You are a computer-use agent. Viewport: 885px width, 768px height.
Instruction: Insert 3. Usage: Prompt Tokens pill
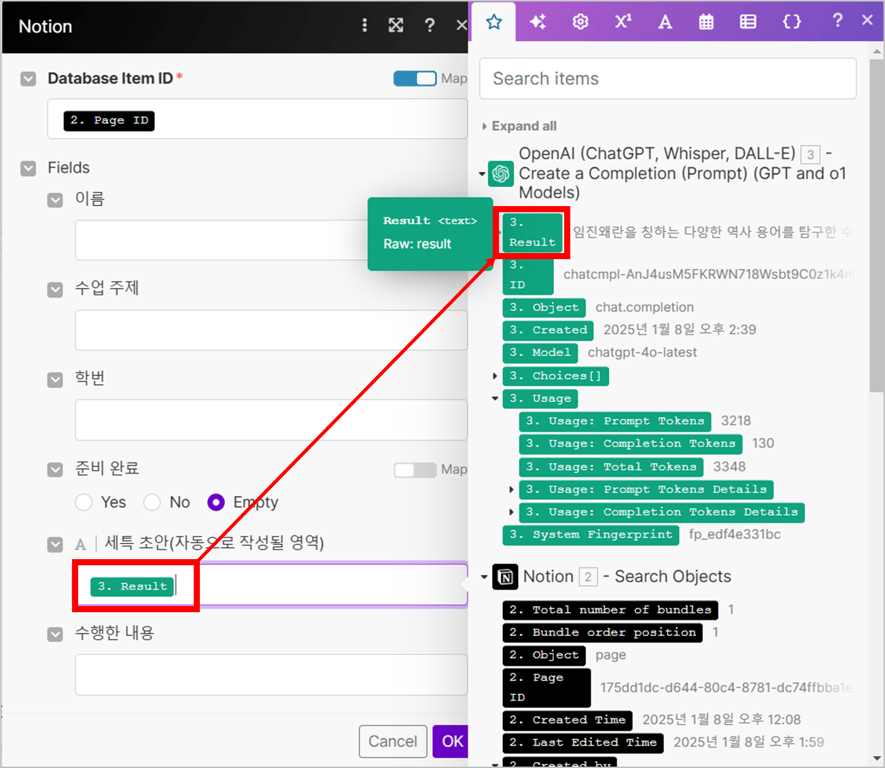(x=615, y=421)
